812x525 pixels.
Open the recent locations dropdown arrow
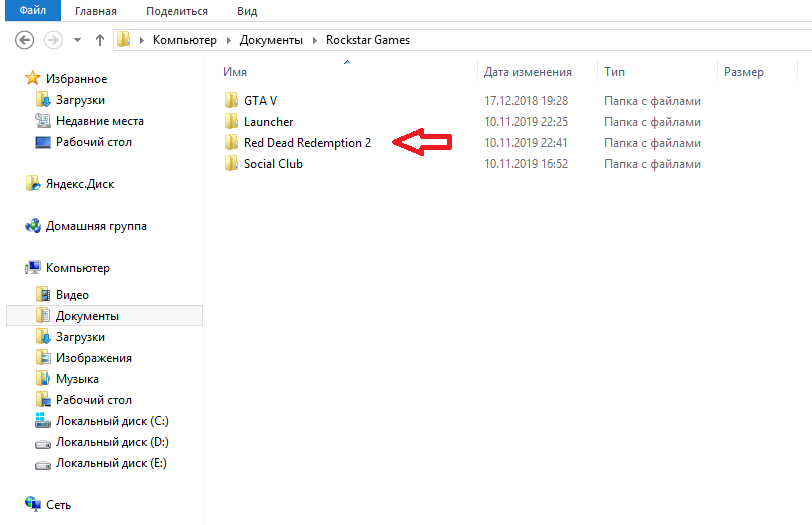coord(77,40)
